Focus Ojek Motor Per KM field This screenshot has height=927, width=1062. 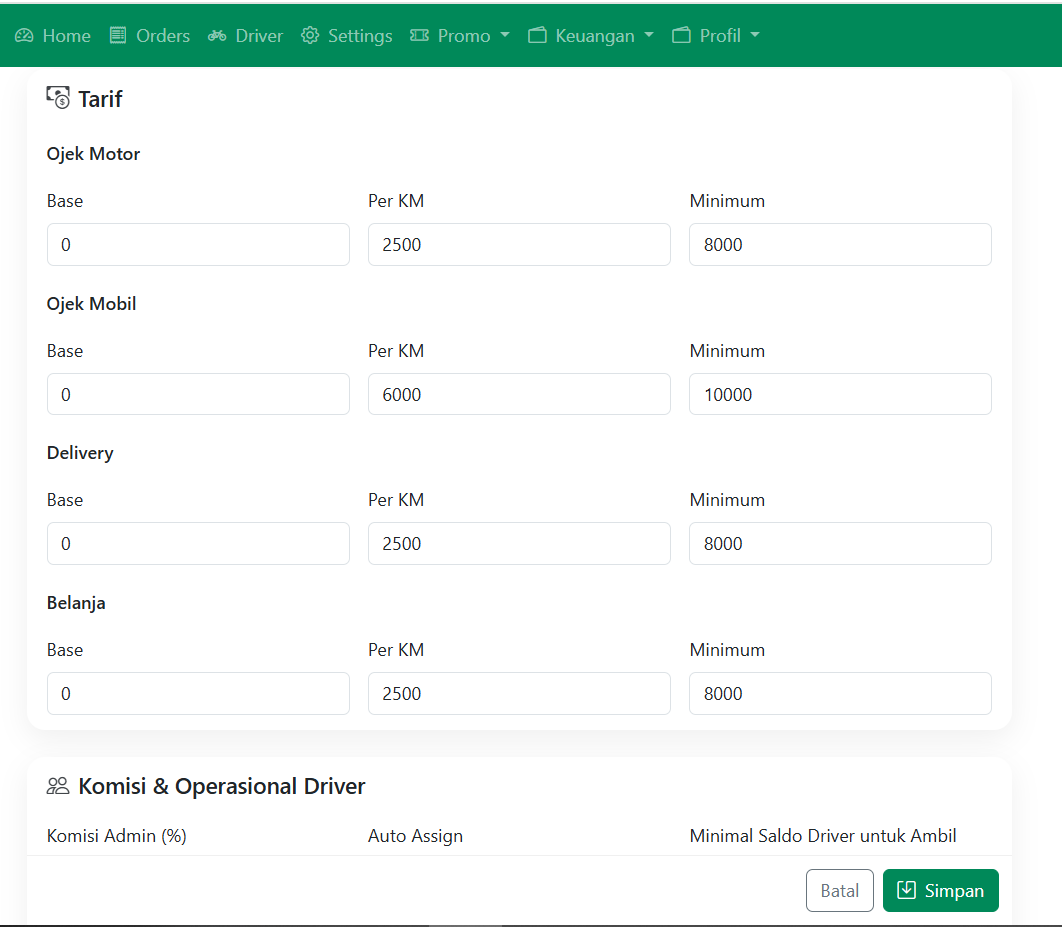pyautogui.click(x=519, y=245)
